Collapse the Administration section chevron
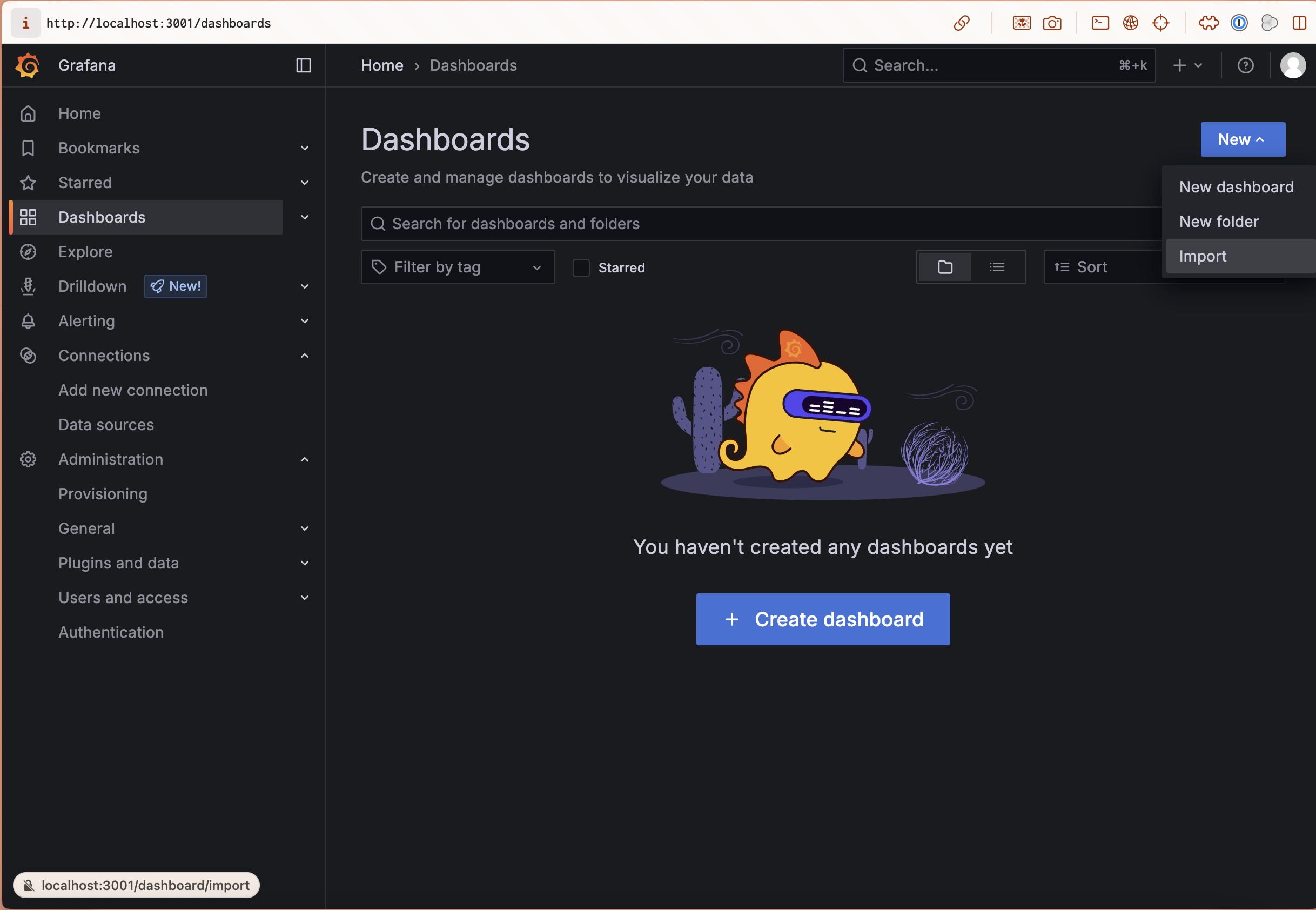 [x=304, y=459]
